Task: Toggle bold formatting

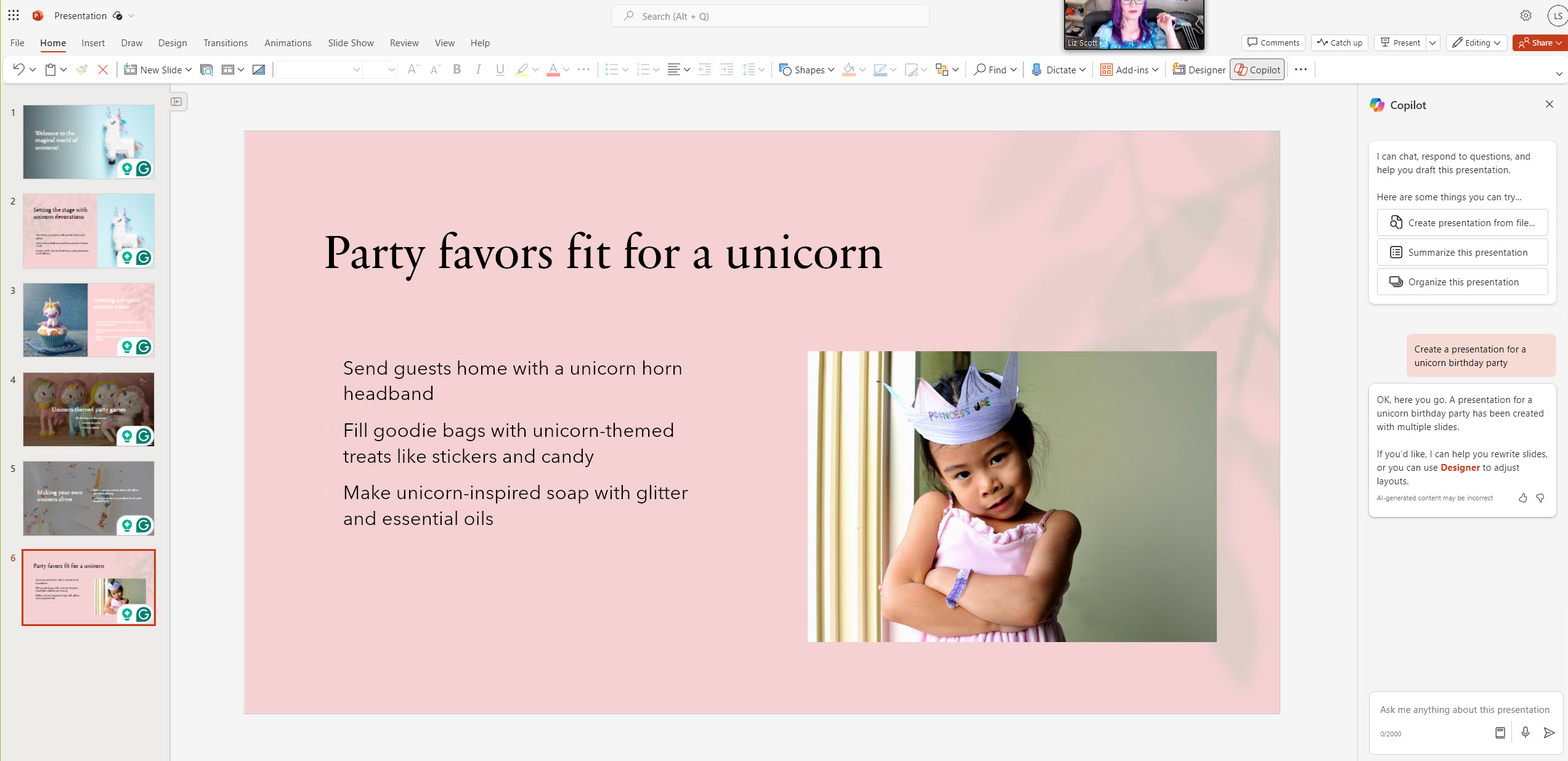Action: coord(456,69)
